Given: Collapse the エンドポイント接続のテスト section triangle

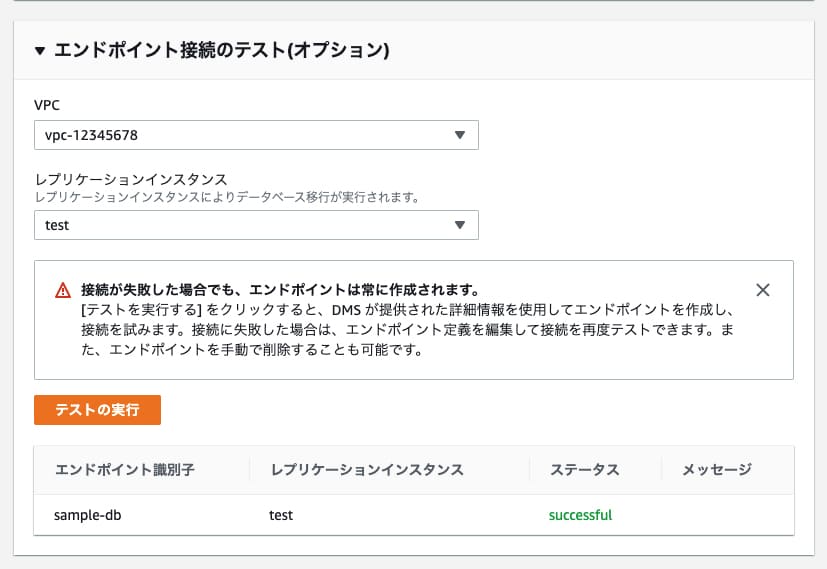Looking at the screenshot, I should pyautogui.click(x=39, y=49).
